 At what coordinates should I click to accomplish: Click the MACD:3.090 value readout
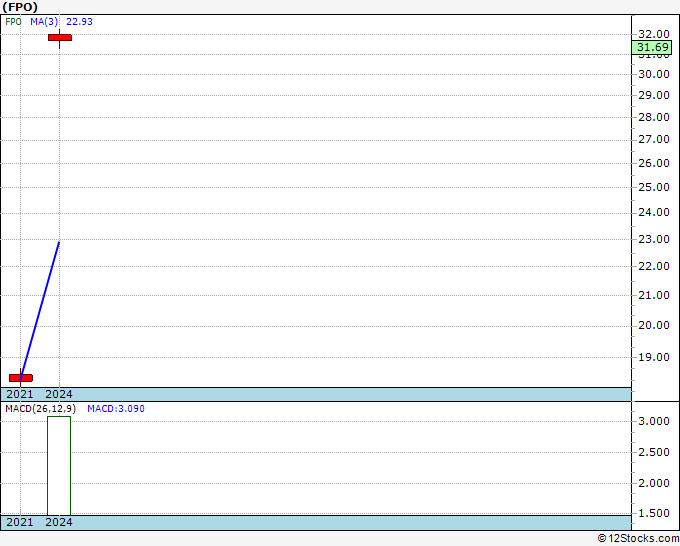tap(116, 409)
